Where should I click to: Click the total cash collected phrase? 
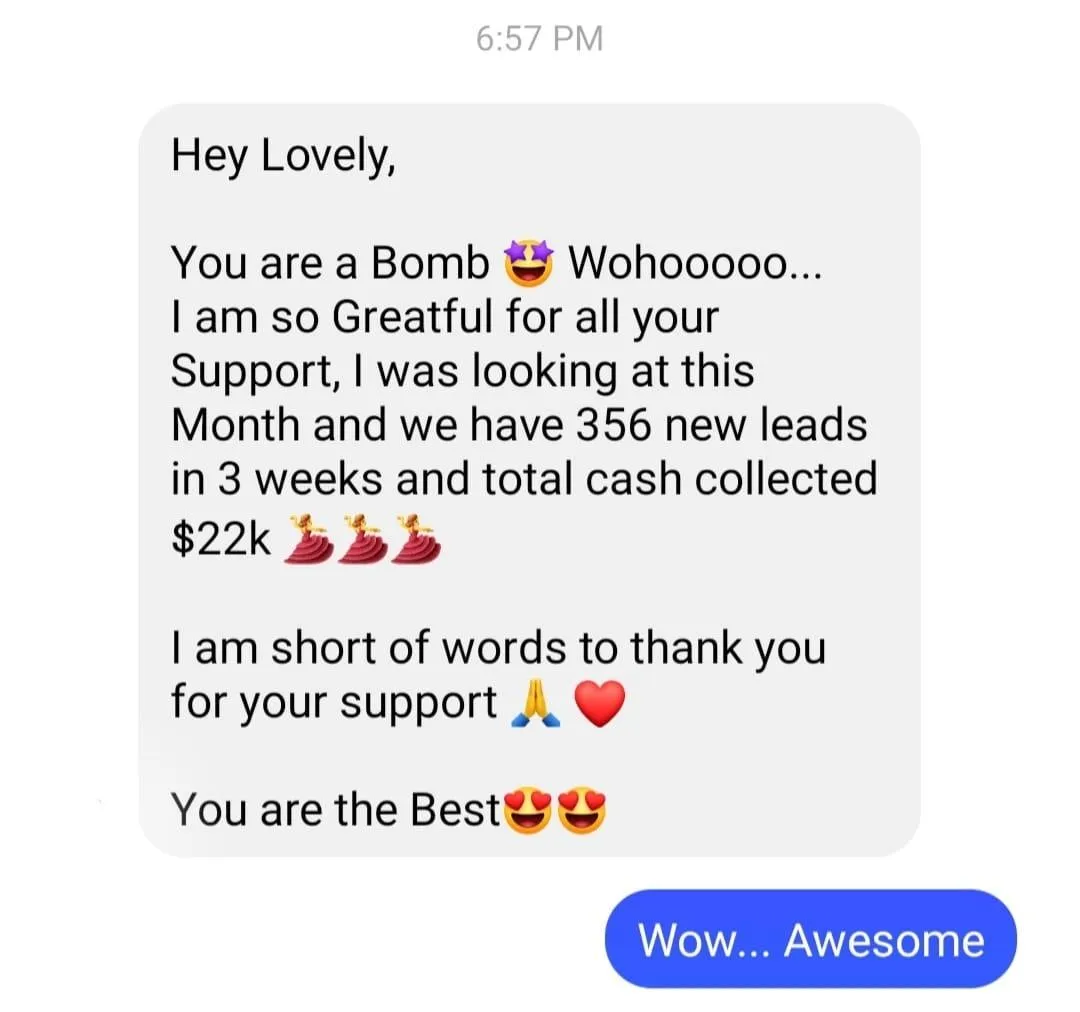680,478
